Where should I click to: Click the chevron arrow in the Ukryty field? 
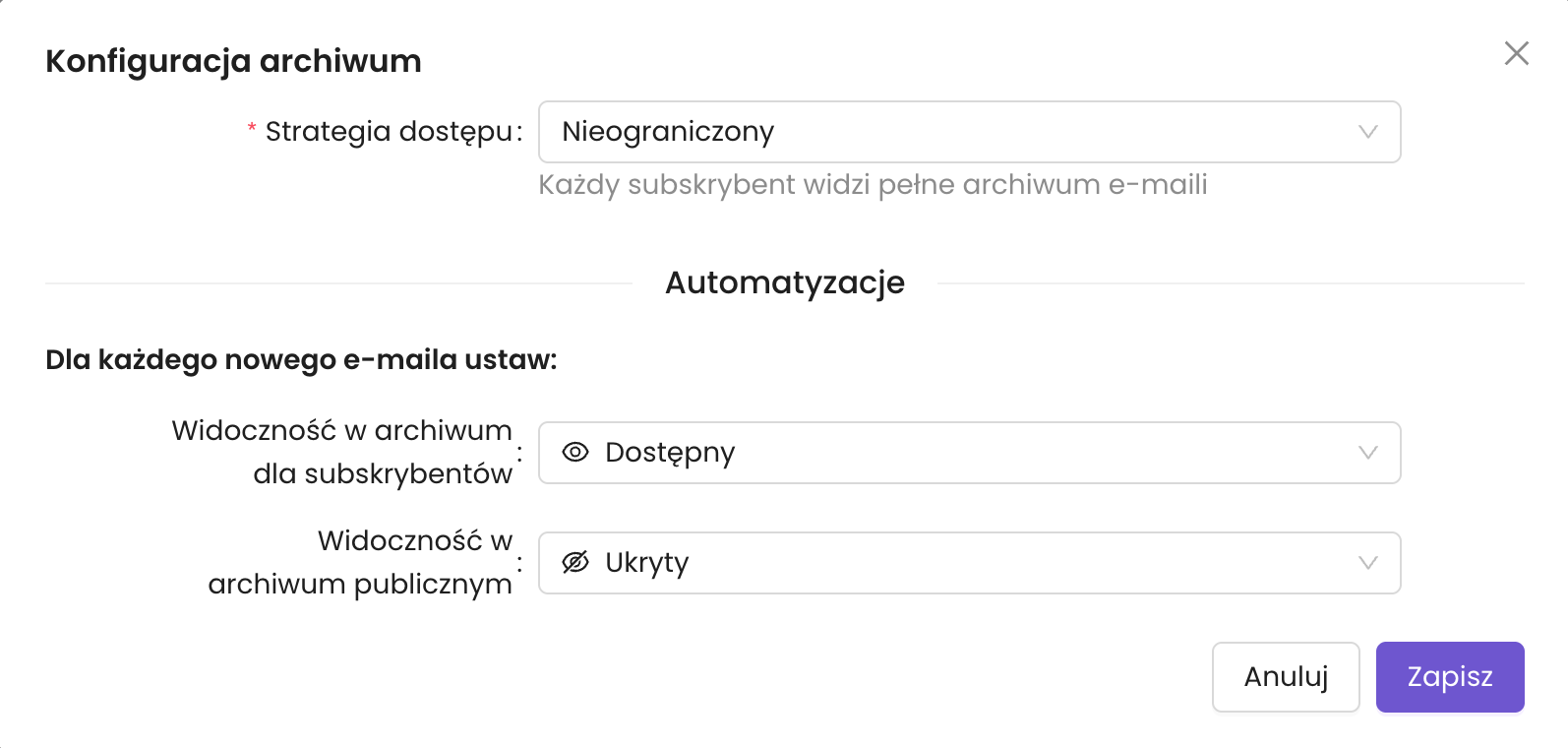click(x=1367, y=563)
